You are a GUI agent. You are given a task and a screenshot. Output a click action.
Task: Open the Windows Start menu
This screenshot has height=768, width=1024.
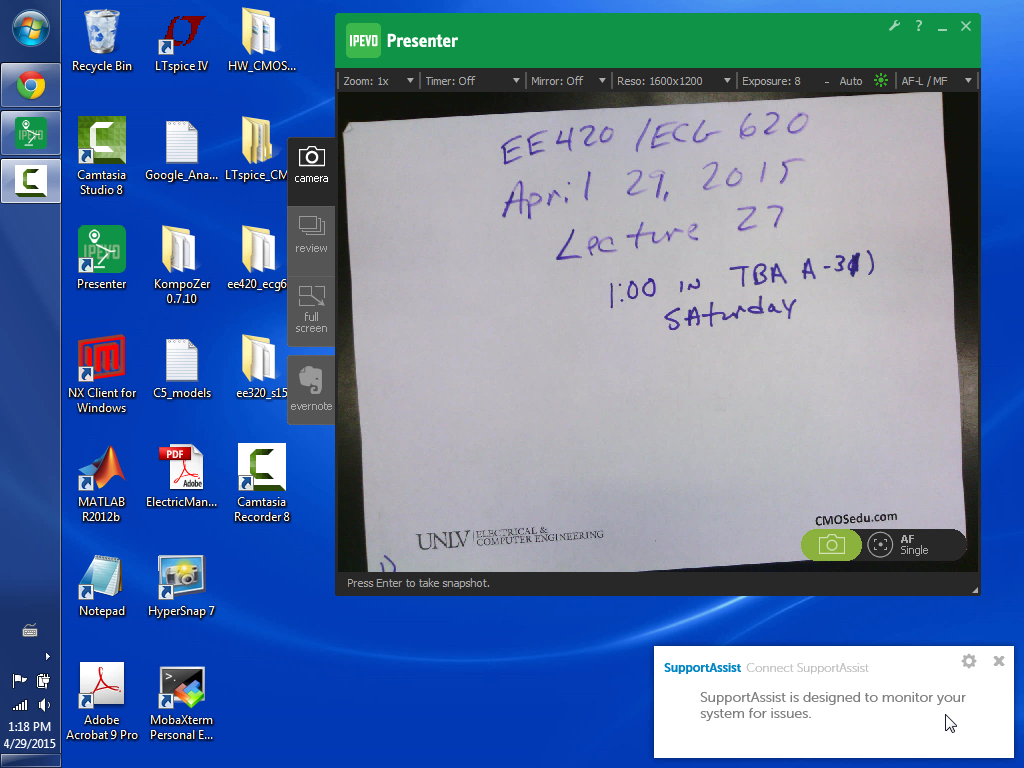(x=31, y=29)
